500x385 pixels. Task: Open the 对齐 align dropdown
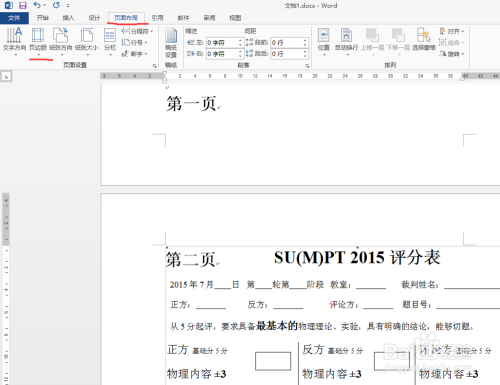pyautogui.click(x=452, y=31)
